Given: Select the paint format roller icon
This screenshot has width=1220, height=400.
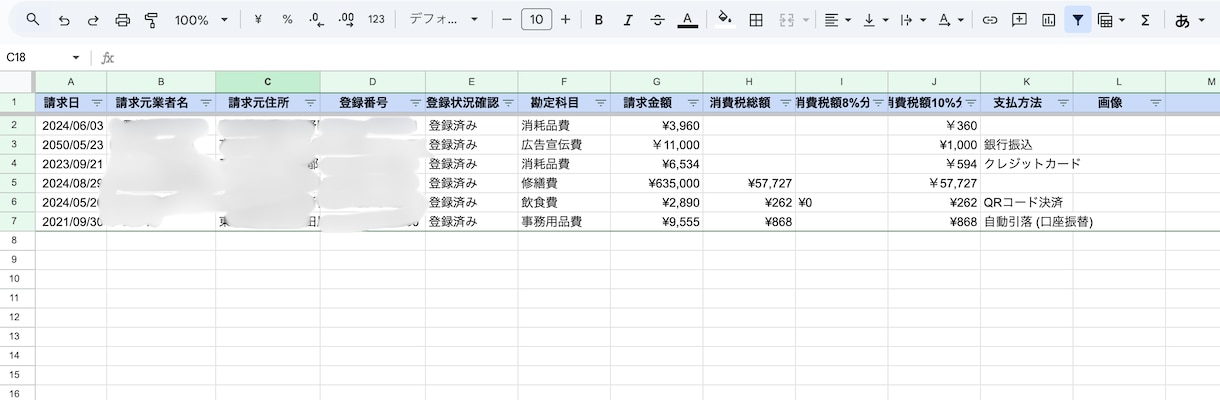Looking at the screenshot, I should (151, 20).
